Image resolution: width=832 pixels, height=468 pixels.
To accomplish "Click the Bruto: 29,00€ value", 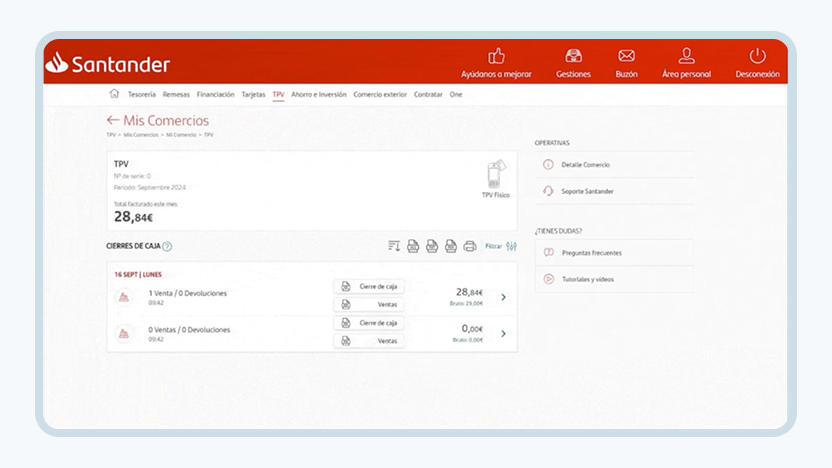I will 466,304.
